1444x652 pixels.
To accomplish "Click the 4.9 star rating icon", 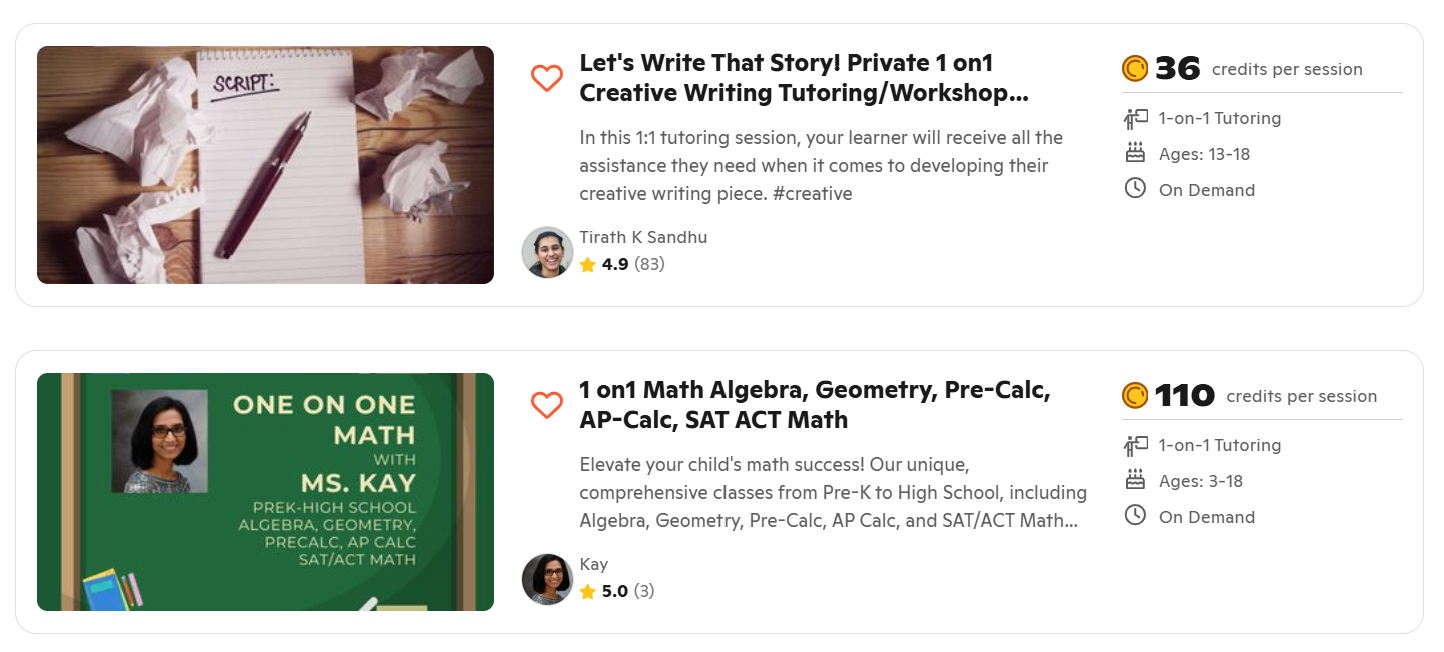I will tap(588, 265).
